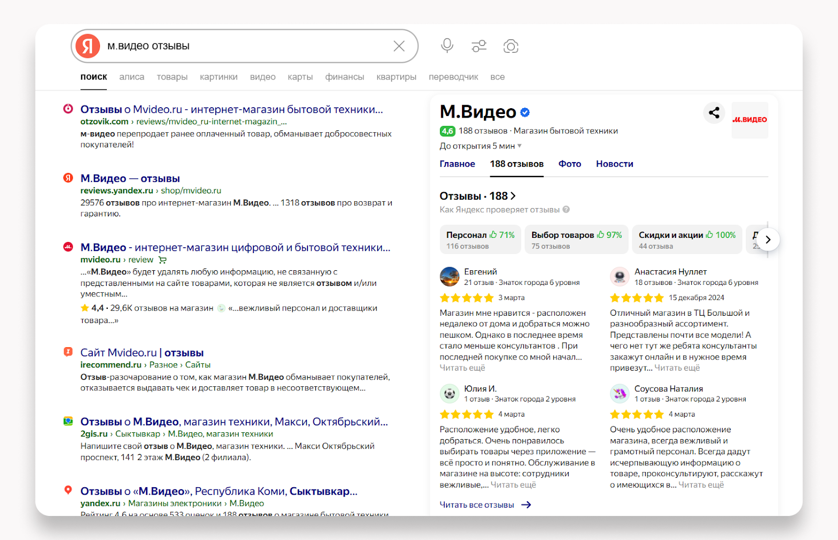The width and height of the screenshot is (838, 540).
Task: Switch to the 'переводчик' tab
Action: point(453,76)
